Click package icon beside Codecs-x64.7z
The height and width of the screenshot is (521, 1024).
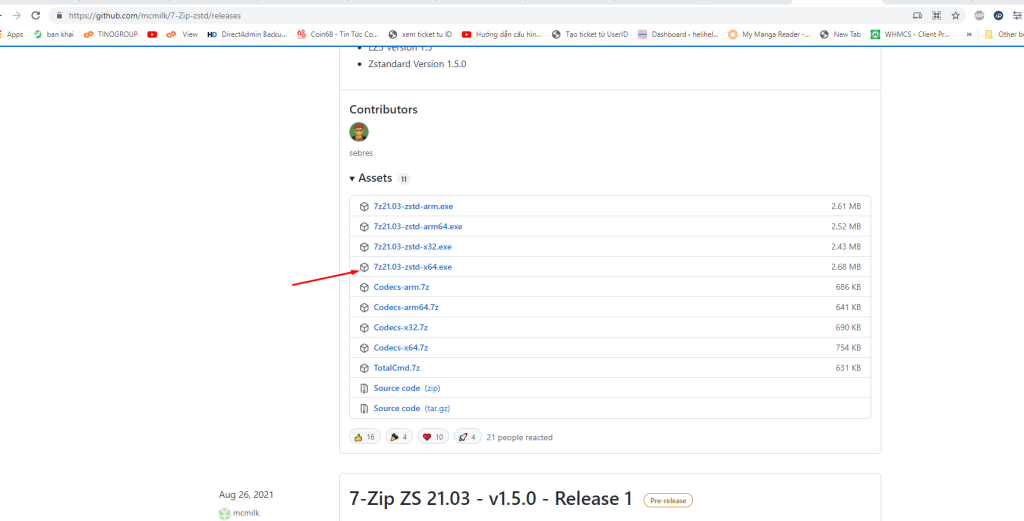pyautogui.click(x=364, y=347)
